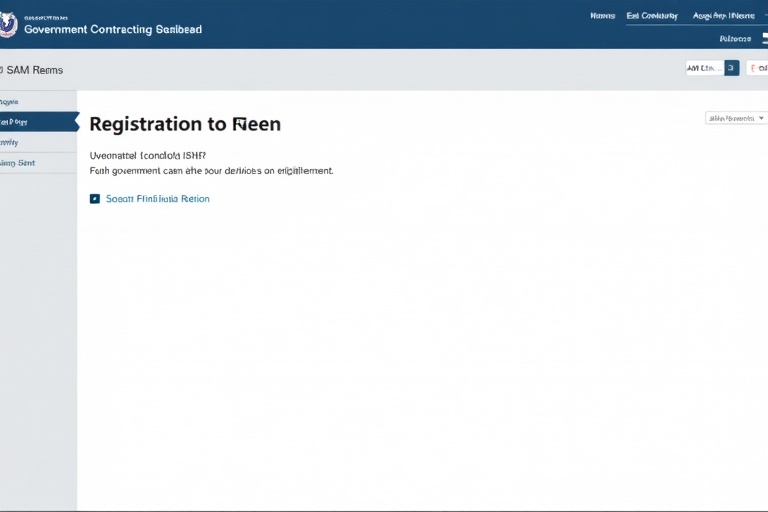Click the blue square icon beside the content link

[x=95, y=198]
